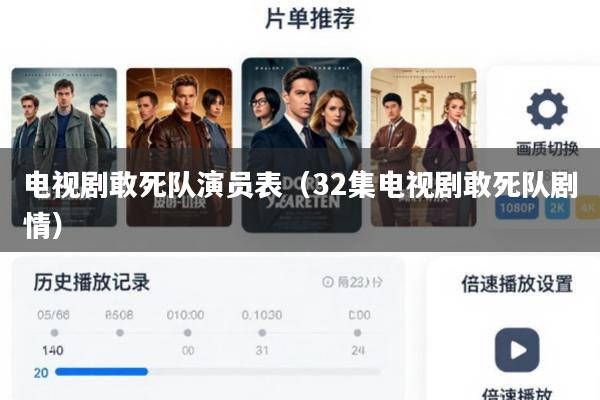Screen dimensions: 600x400
Task: Select the 1080P quality option
Action: pyautogui.click(x=517, y=207)
